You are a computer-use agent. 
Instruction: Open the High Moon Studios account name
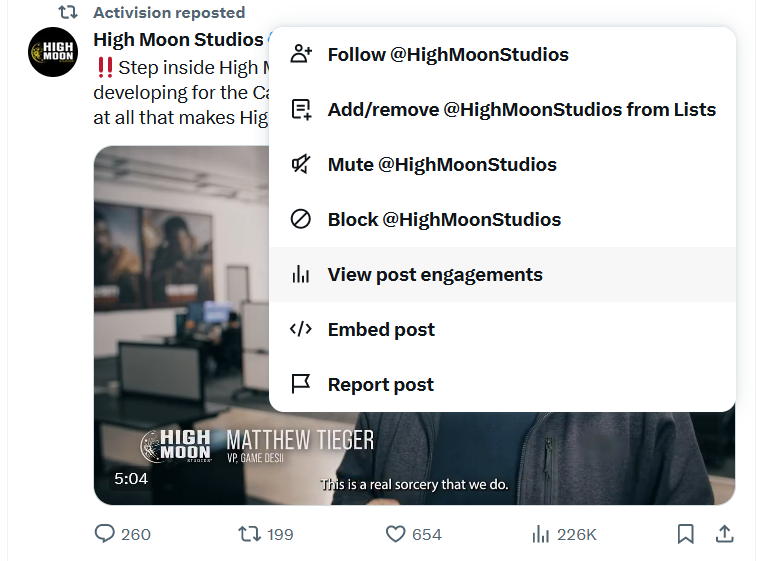177,40
